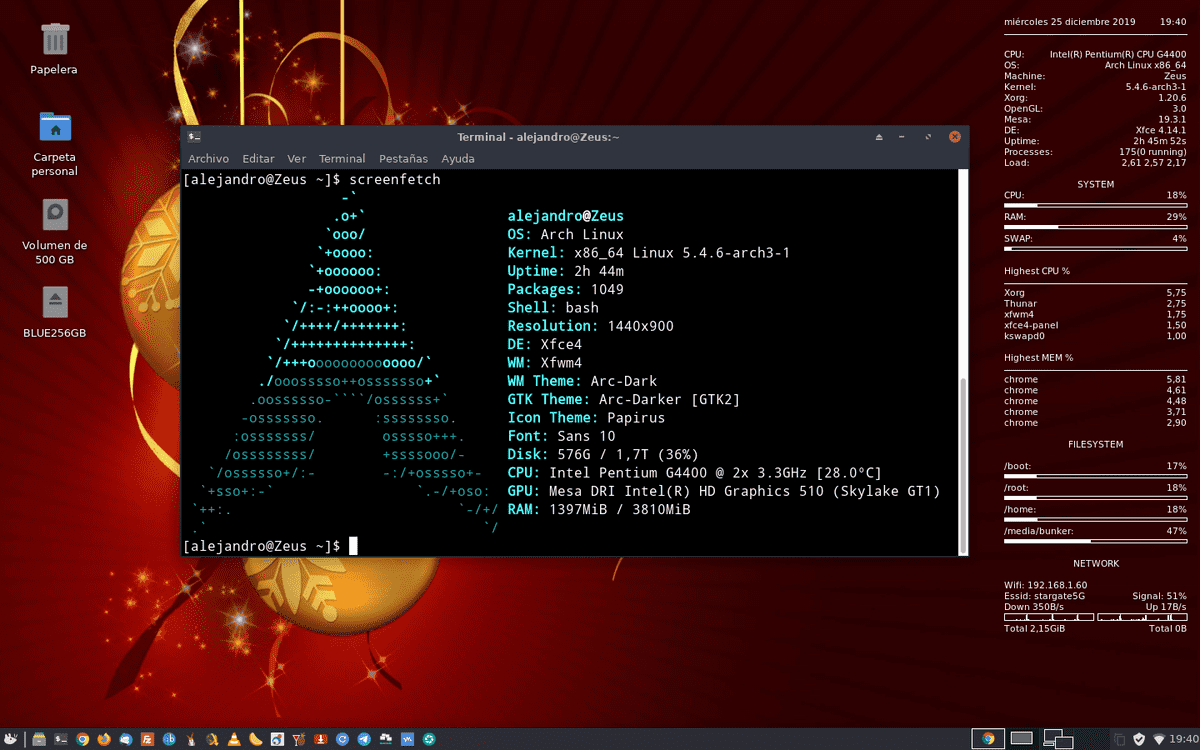
Task: Click the 'kswapd0' entry under Highest CPU %
Action: (x=1023, y=336)
